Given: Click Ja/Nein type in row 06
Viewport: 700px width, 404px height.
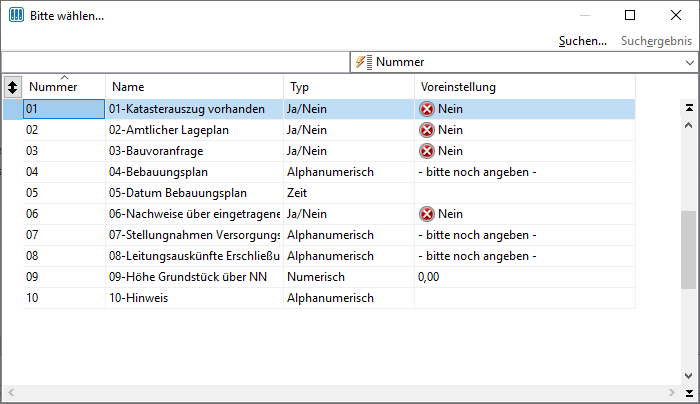Looking at the screenshot, I should [307, 214].
